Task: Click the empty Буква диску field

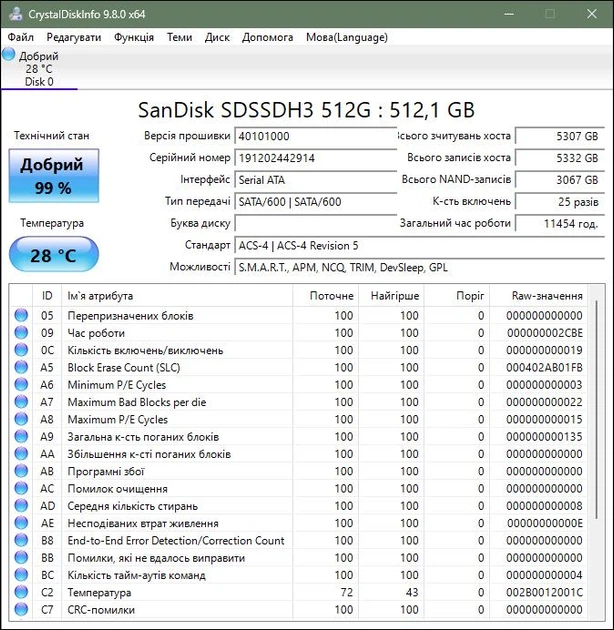Action: coord(316,223)
